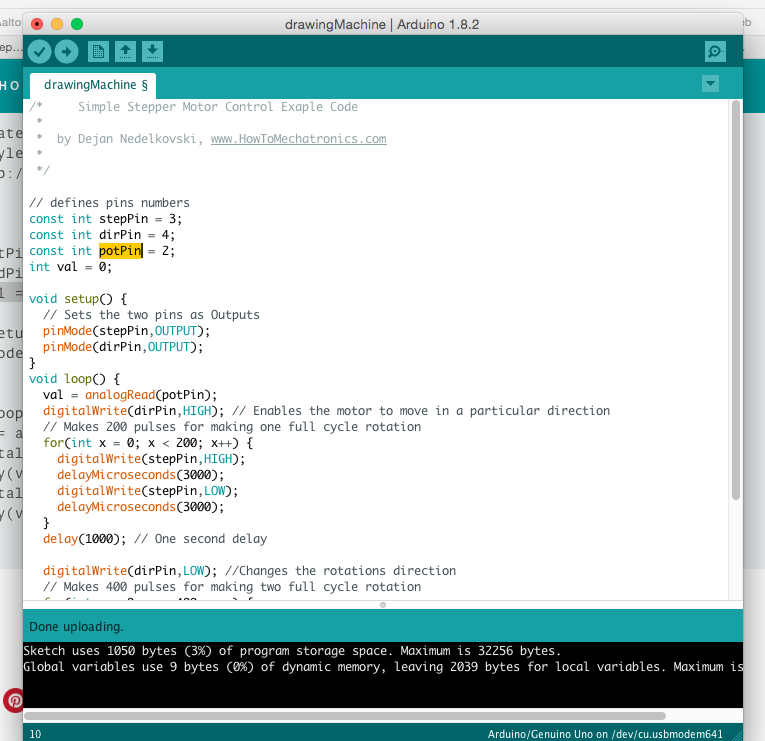The height and width of the screenshot is (741, 765).
Task: Click 'for(int x = 0; x < 200; x++)' line
Action: [x=148, y=442]
